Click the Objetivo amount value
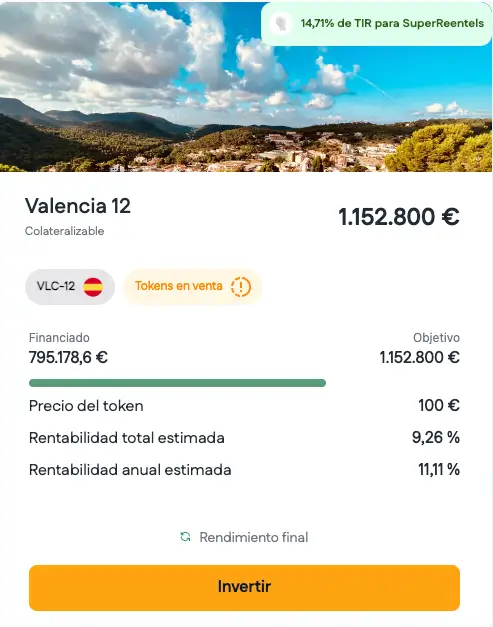This screenshot has width=493, height=627. [420, 357]
